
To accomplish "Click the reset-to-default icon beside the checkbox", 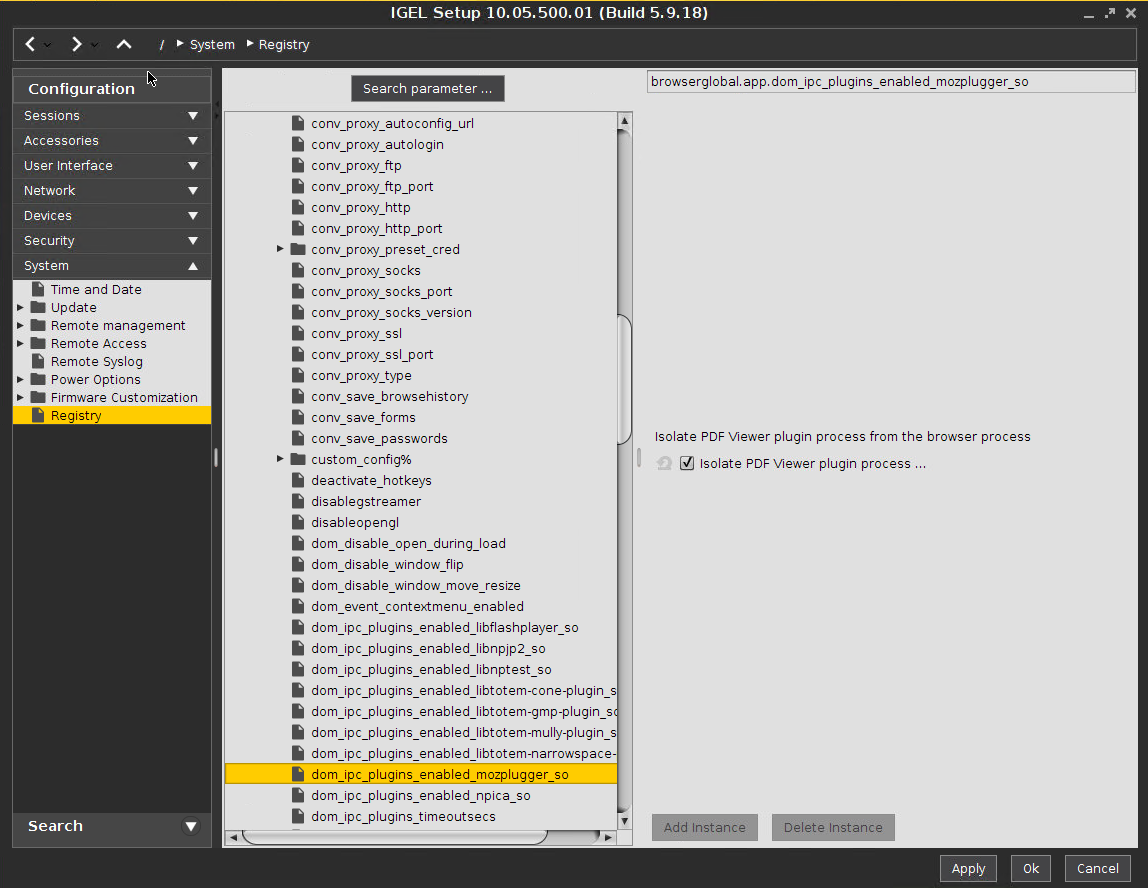I will point(664,464).
